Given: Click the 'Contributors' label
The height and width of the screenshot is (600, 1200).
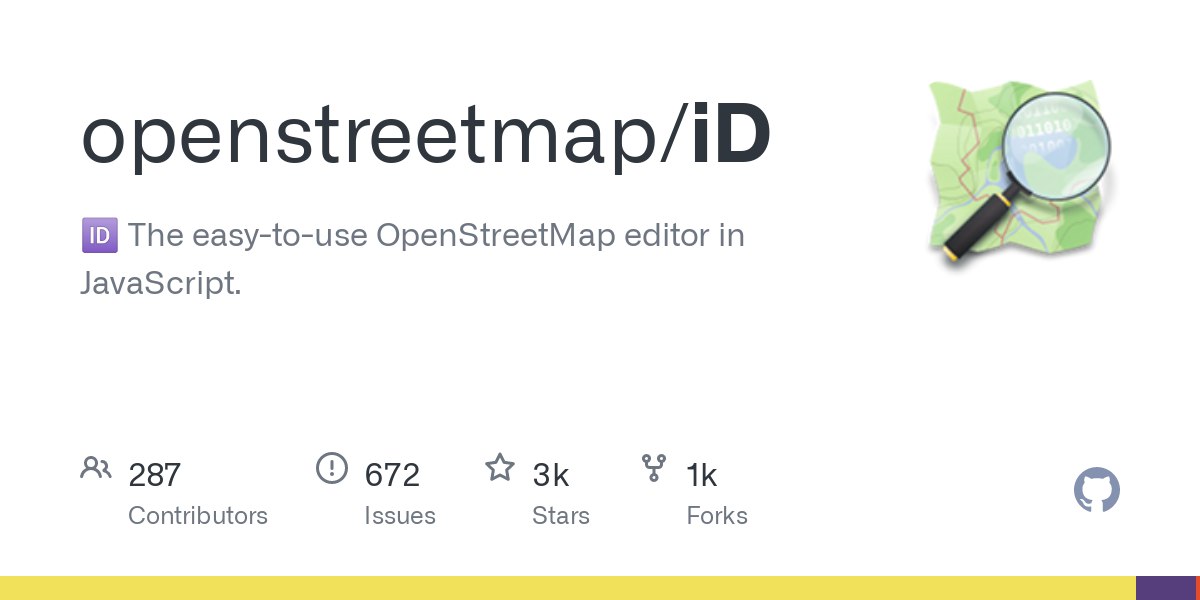Looking at the screenshot, I should pos(198,516).
